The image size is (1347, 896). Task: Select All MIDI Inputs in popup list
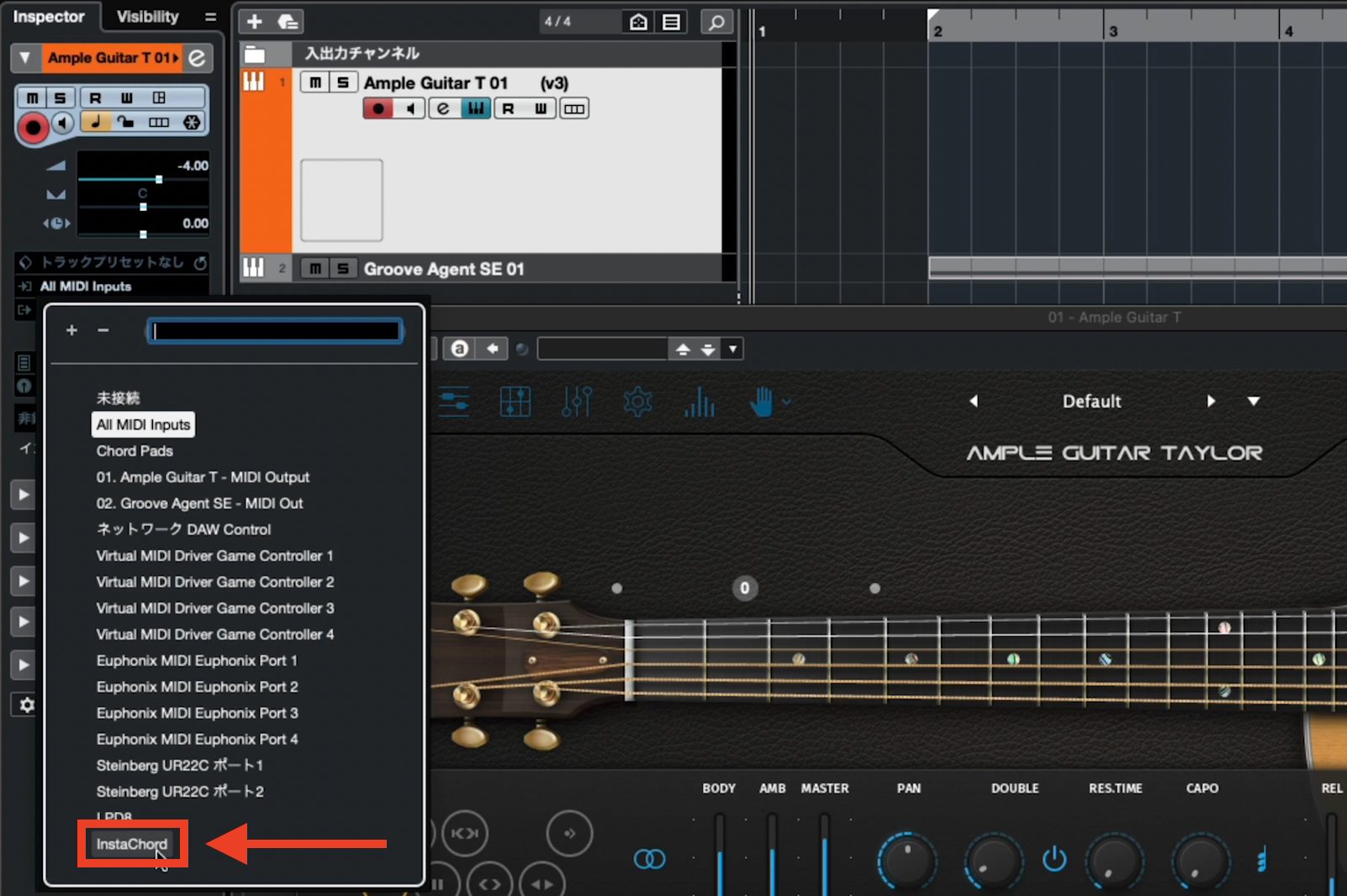pos(143,424)
